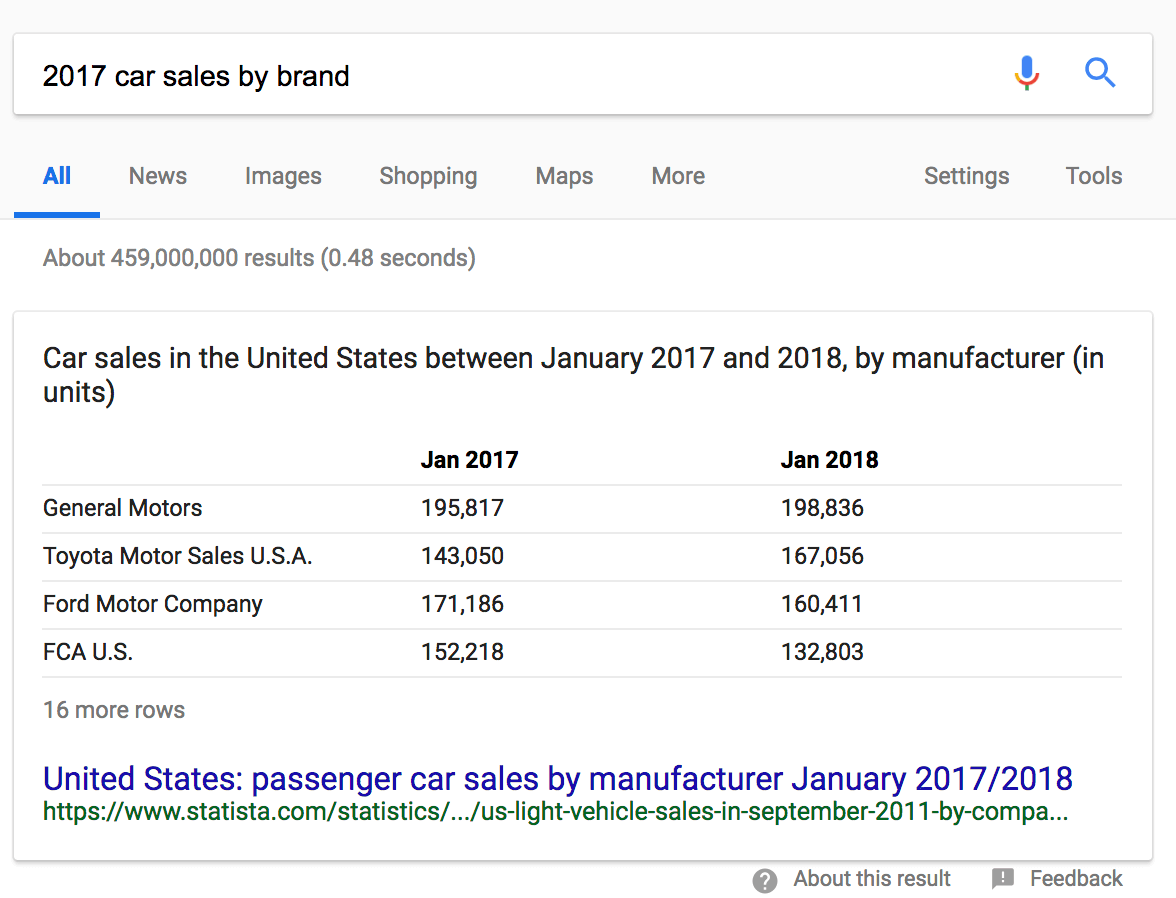
Task: Click inside the search query input field
Action: coord(500,75)
